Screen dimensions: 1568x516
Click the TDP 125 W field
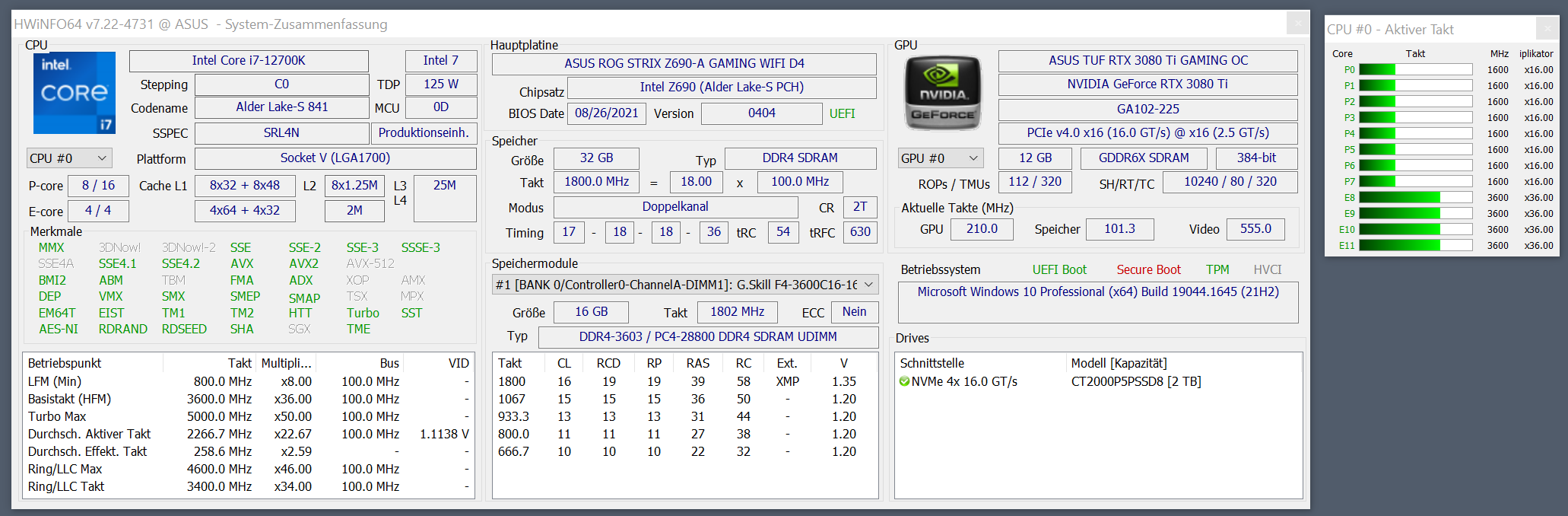click(441, 84)
